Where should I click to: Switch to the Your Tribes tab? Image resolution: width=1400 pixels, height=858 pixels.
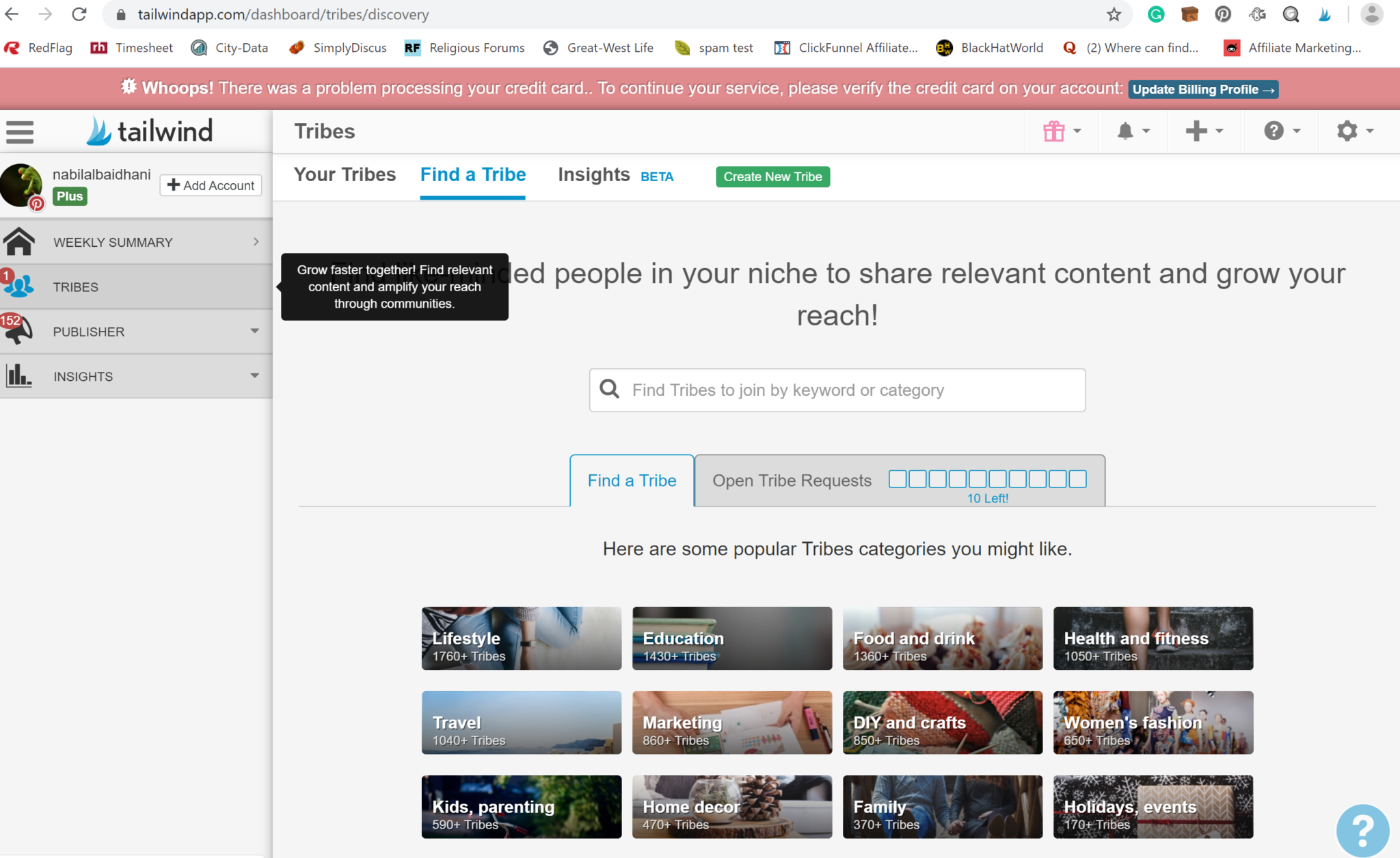coord(345,175)
